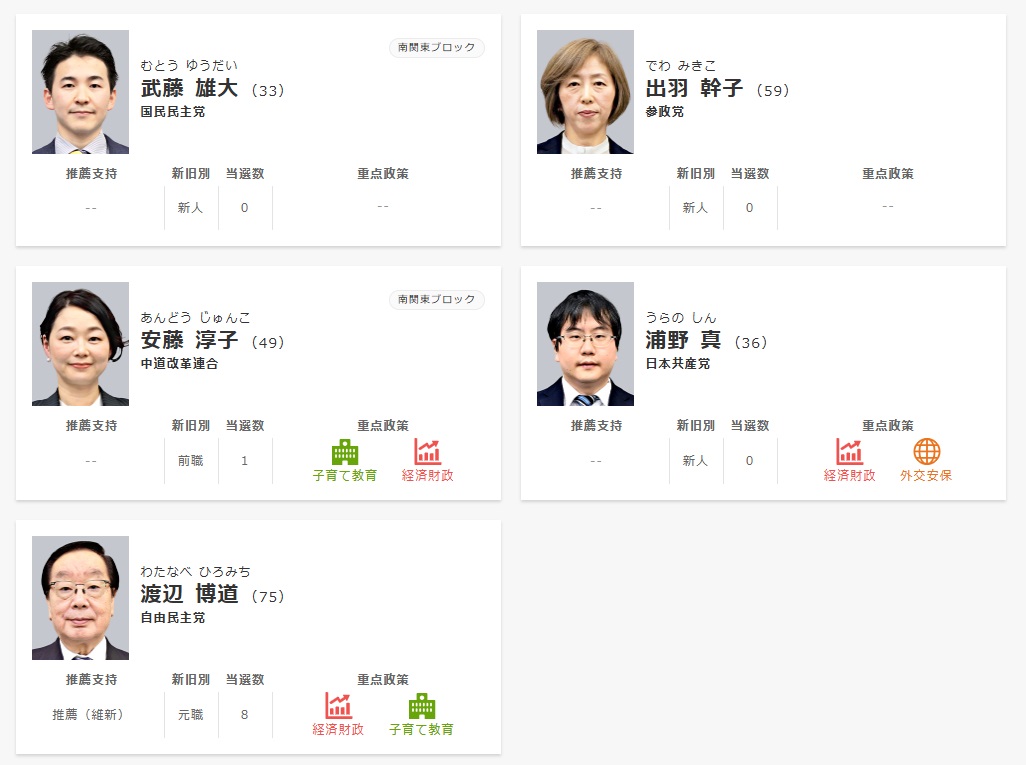The height and width of the screenshot is (765, 1026).
Task: Open candidate name 渡辺 博道
Action: click(189, 594)
